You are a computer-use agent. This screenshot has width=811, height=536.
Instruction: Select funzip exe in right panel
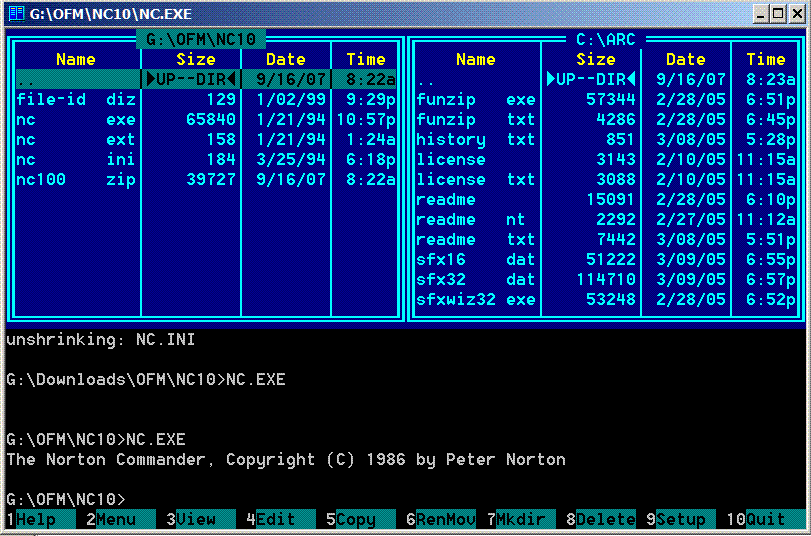476,100
